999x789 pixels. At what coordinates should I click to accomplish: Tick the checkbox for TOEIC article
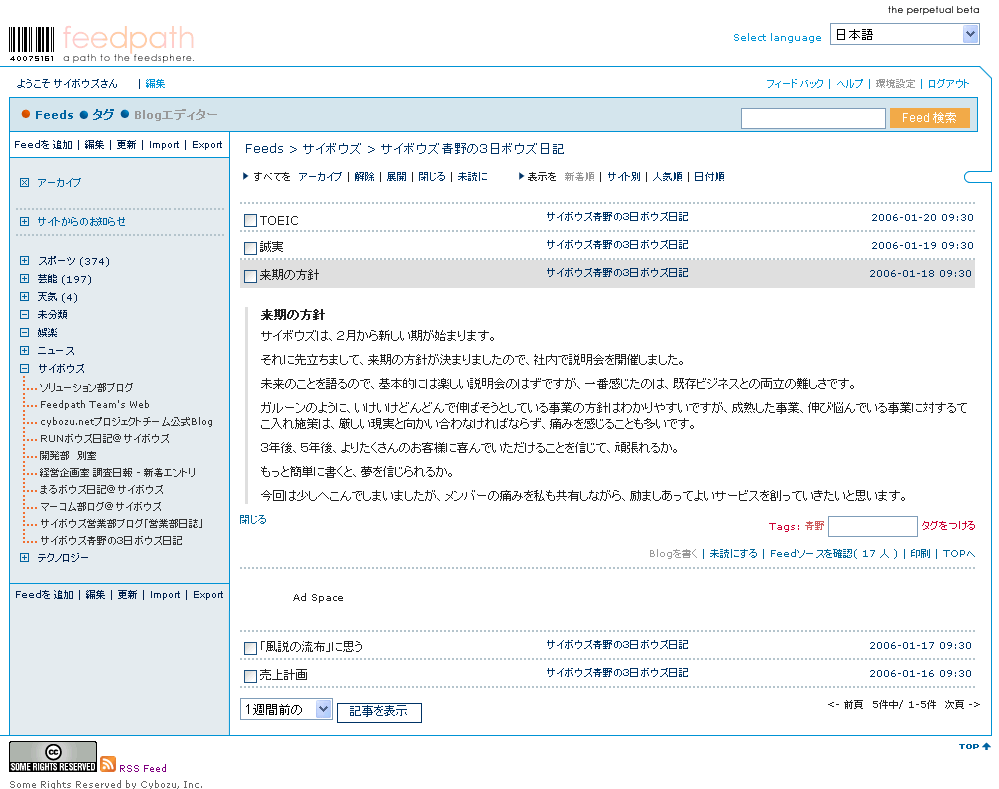(250, 221)
